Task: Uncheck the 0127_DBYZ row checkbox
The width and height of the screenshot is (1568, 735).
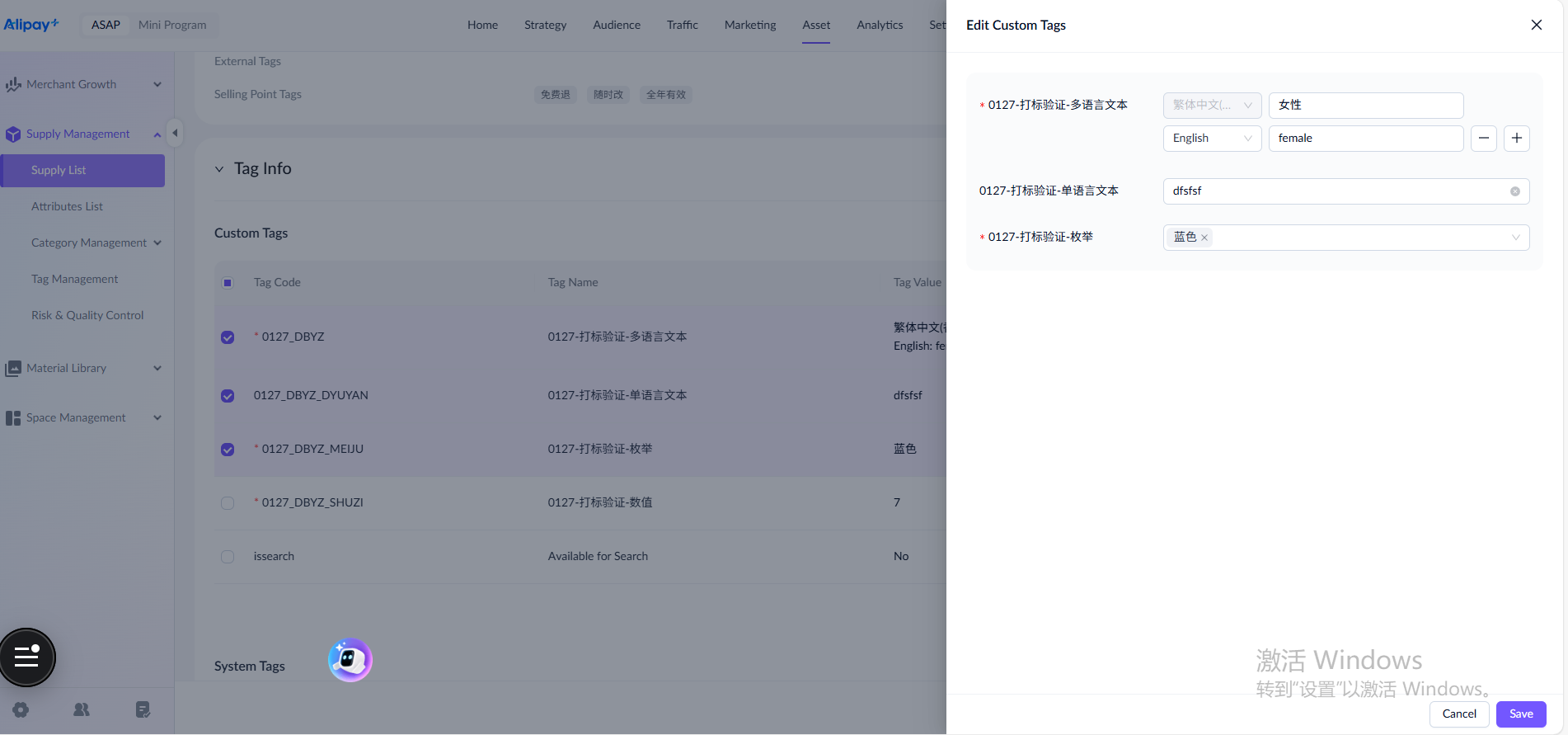Action: [x=228, y=337]
